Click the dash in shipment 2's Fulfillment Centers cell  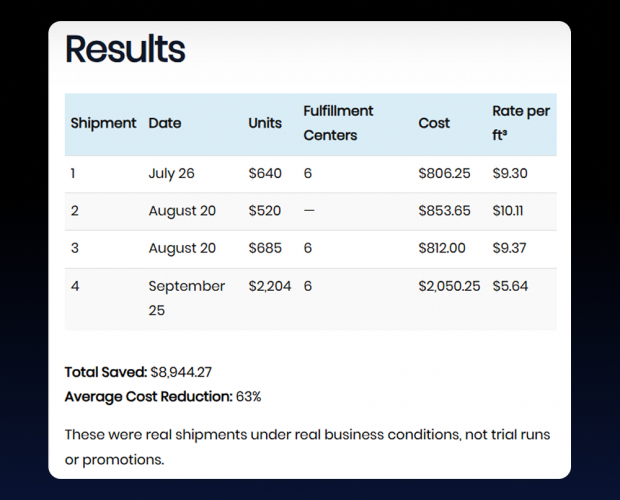pyautogui.click(x=309, y=211)
